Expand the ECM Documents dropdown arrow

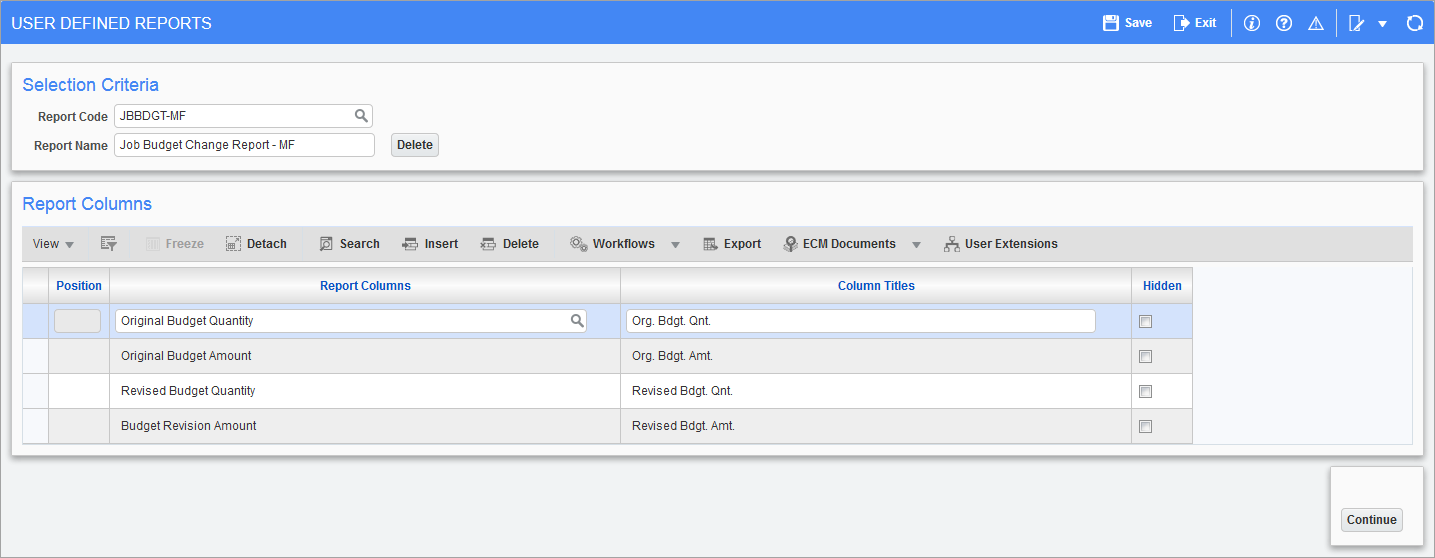tap(916, 244)
